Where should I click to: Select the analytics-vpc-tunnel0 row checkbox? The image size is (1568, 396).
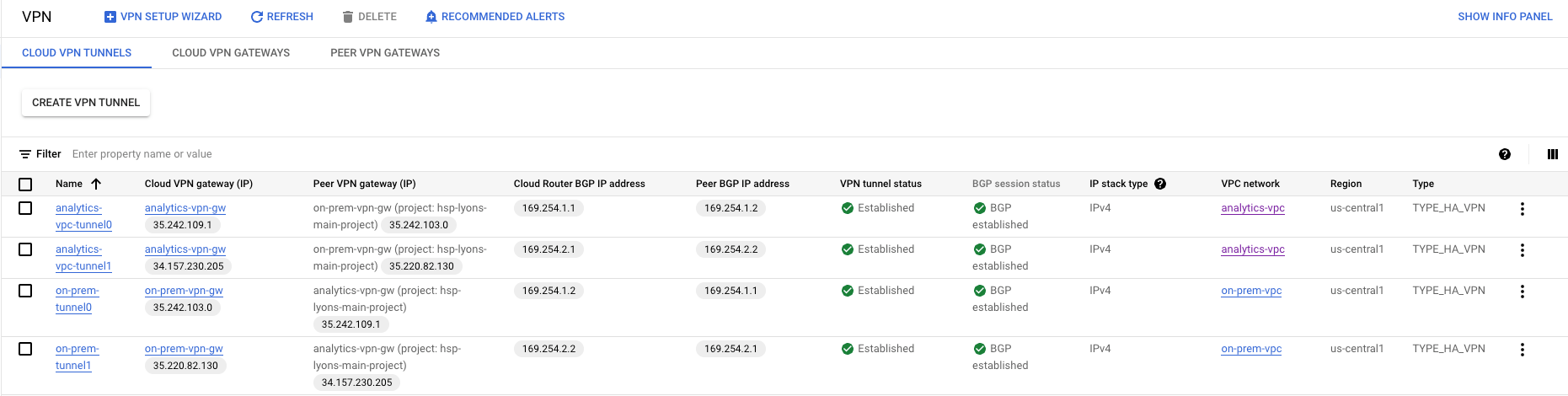coord(25,208)
